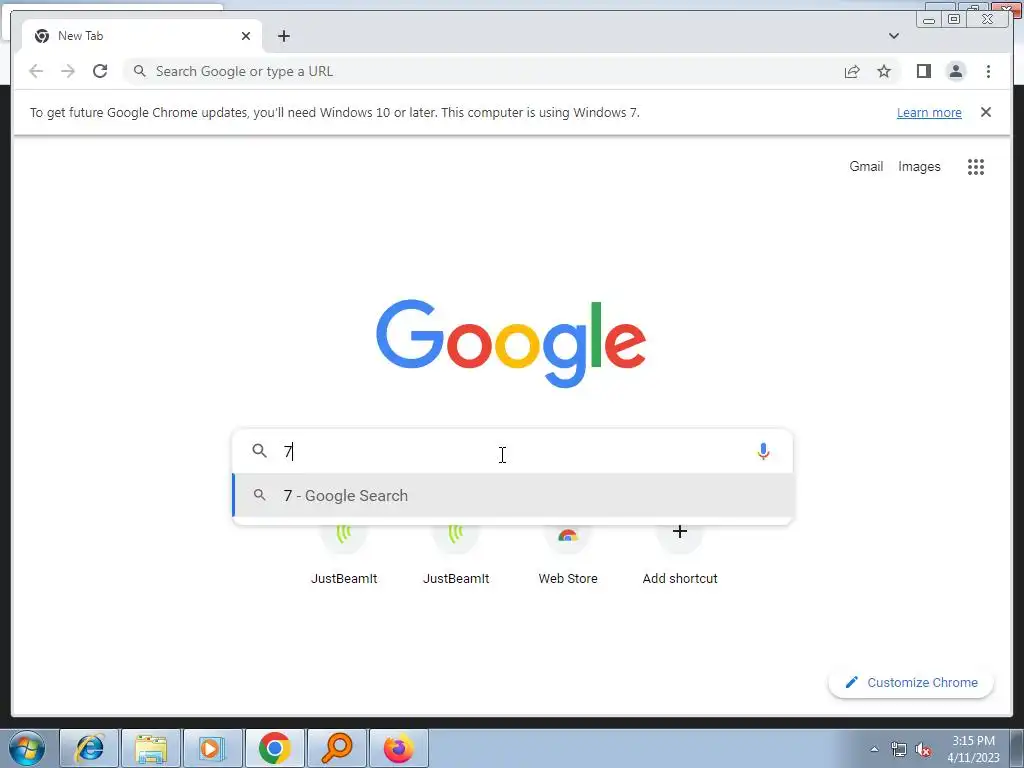The height and width of the screenshot is (768, 1024).
Task: Open Windows Explorer from the taskbar
Action: (151, 748)
